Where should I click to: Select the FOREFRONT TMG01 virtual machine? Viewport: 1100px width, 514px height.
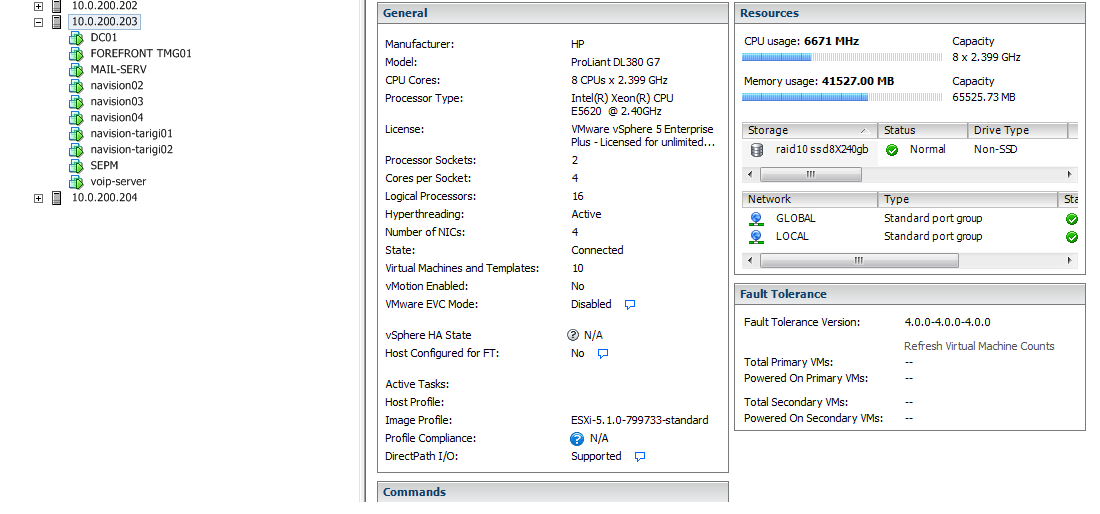(141, 54)
